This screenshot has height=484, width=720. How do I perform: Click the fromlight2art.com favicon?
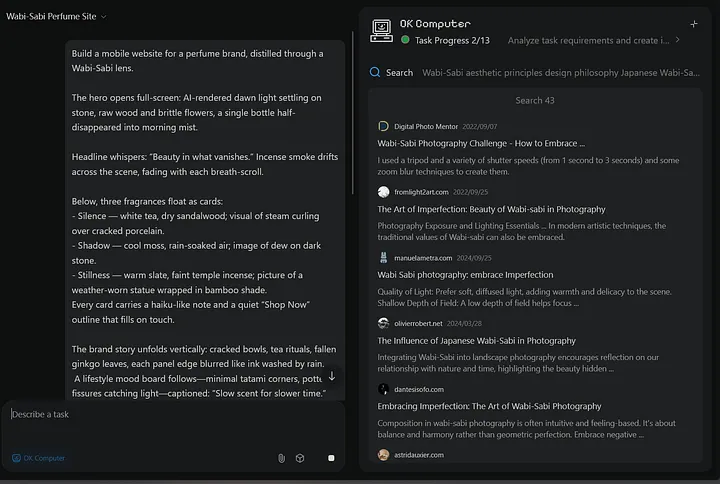(383, 192)
